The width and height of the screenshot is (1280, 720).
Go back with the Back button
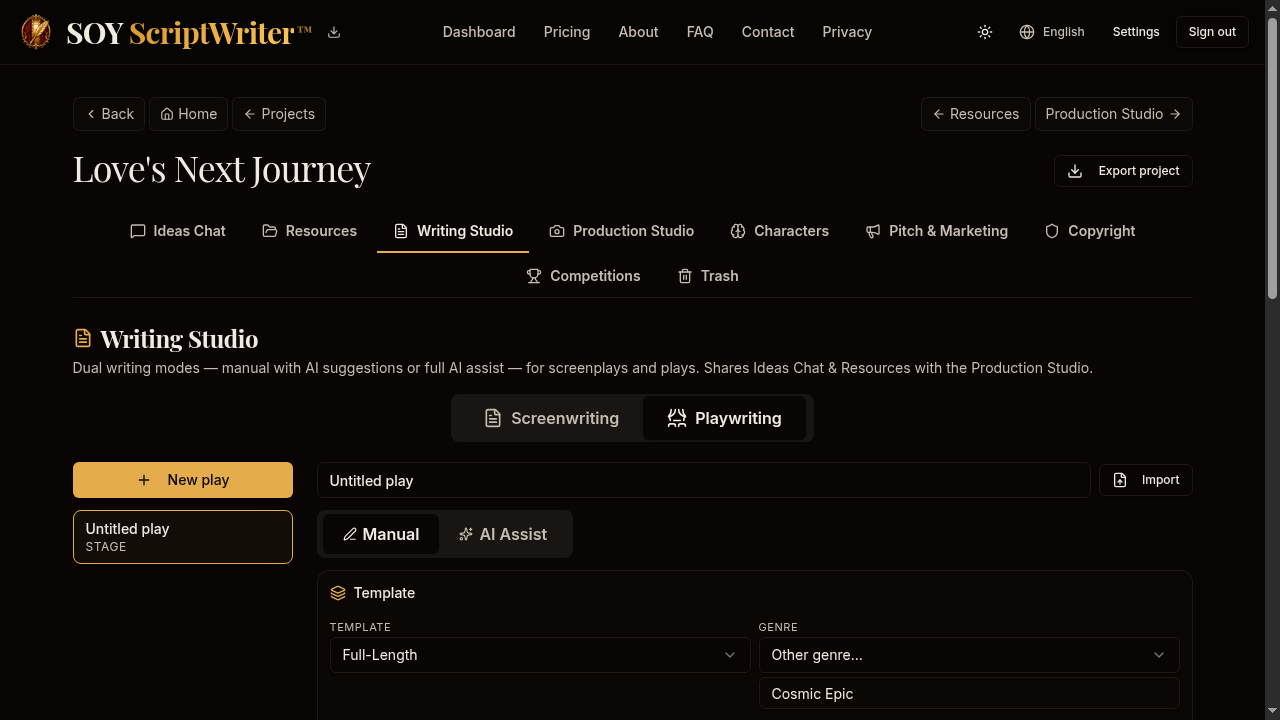[109, 114]
